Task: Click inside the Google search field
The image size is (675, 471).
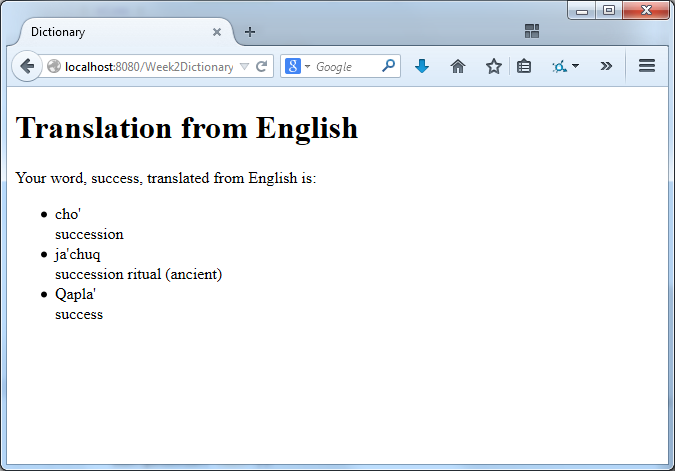Action: 346,67
